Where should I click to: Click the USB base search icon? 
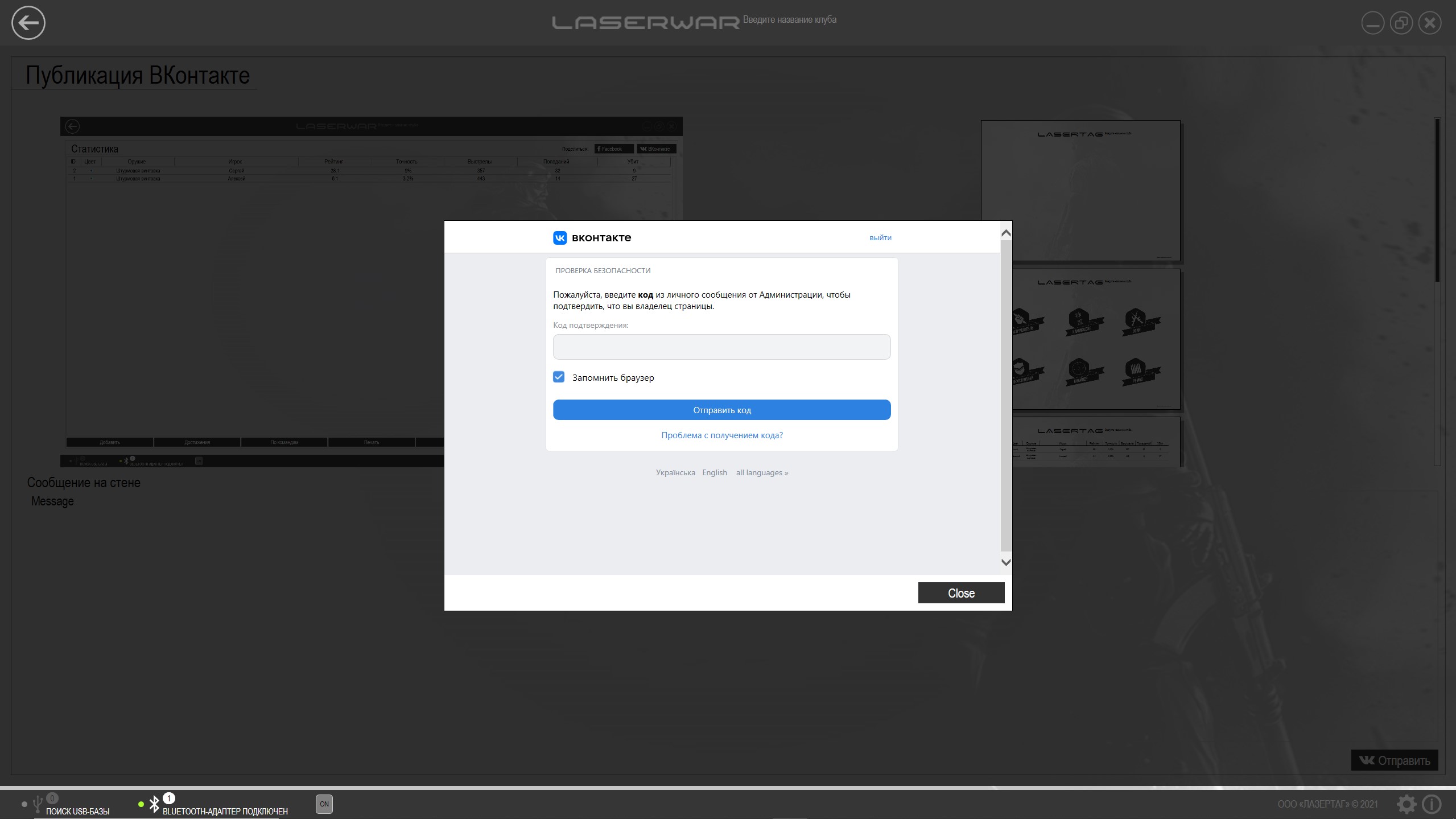coord(38,804)
